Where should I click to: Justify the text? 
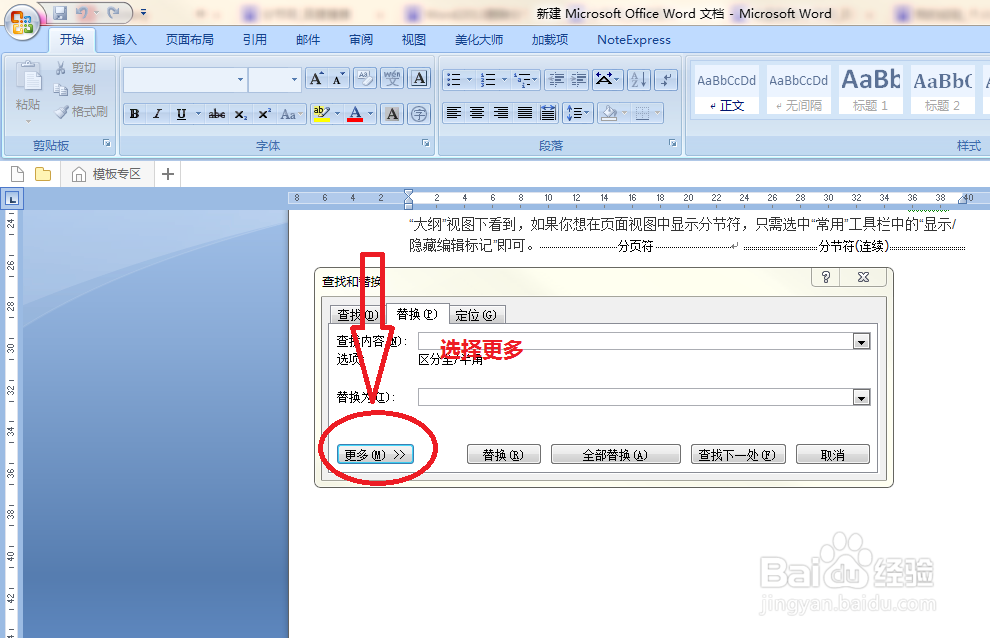pyautogui.click(x=525, y=114)
